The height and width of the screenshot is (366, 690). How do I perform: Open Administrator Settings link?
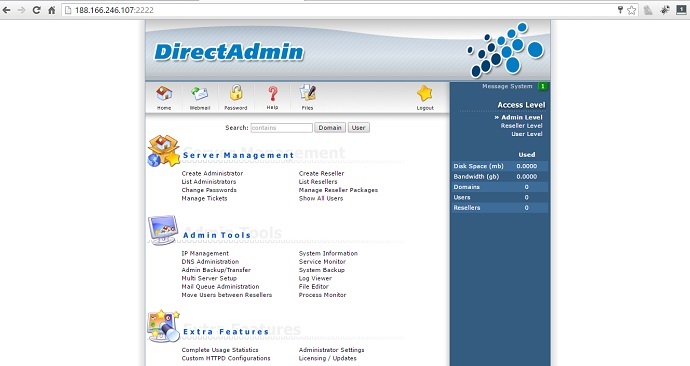click(331, 350)
